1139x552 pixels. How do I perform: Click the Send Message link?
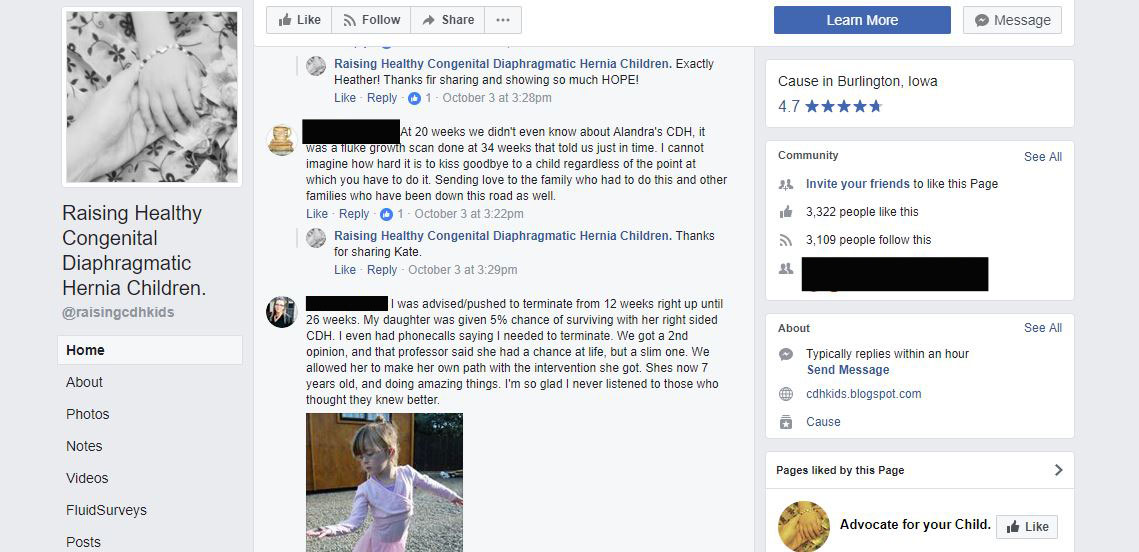click(x=848, y=370)
